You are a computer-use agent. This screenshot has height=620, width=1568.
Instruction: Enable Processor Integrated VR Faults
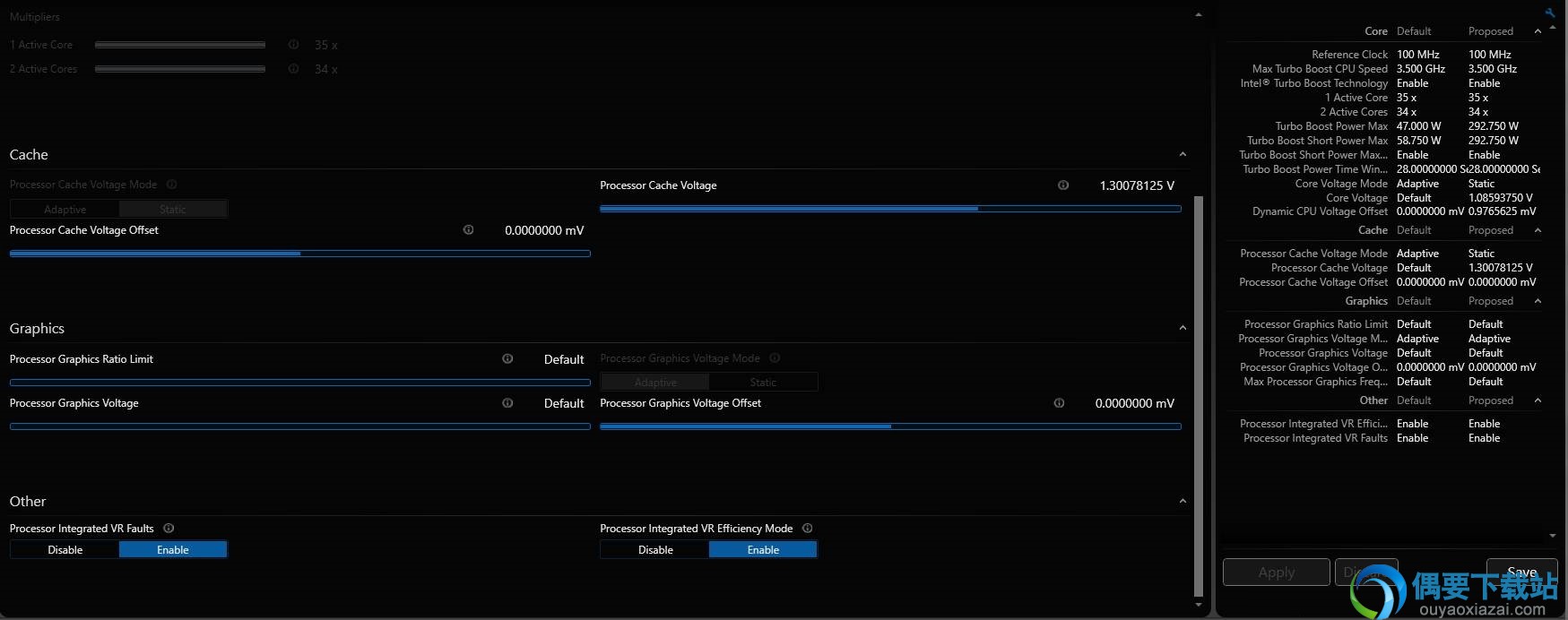click(x=173, y=550)
